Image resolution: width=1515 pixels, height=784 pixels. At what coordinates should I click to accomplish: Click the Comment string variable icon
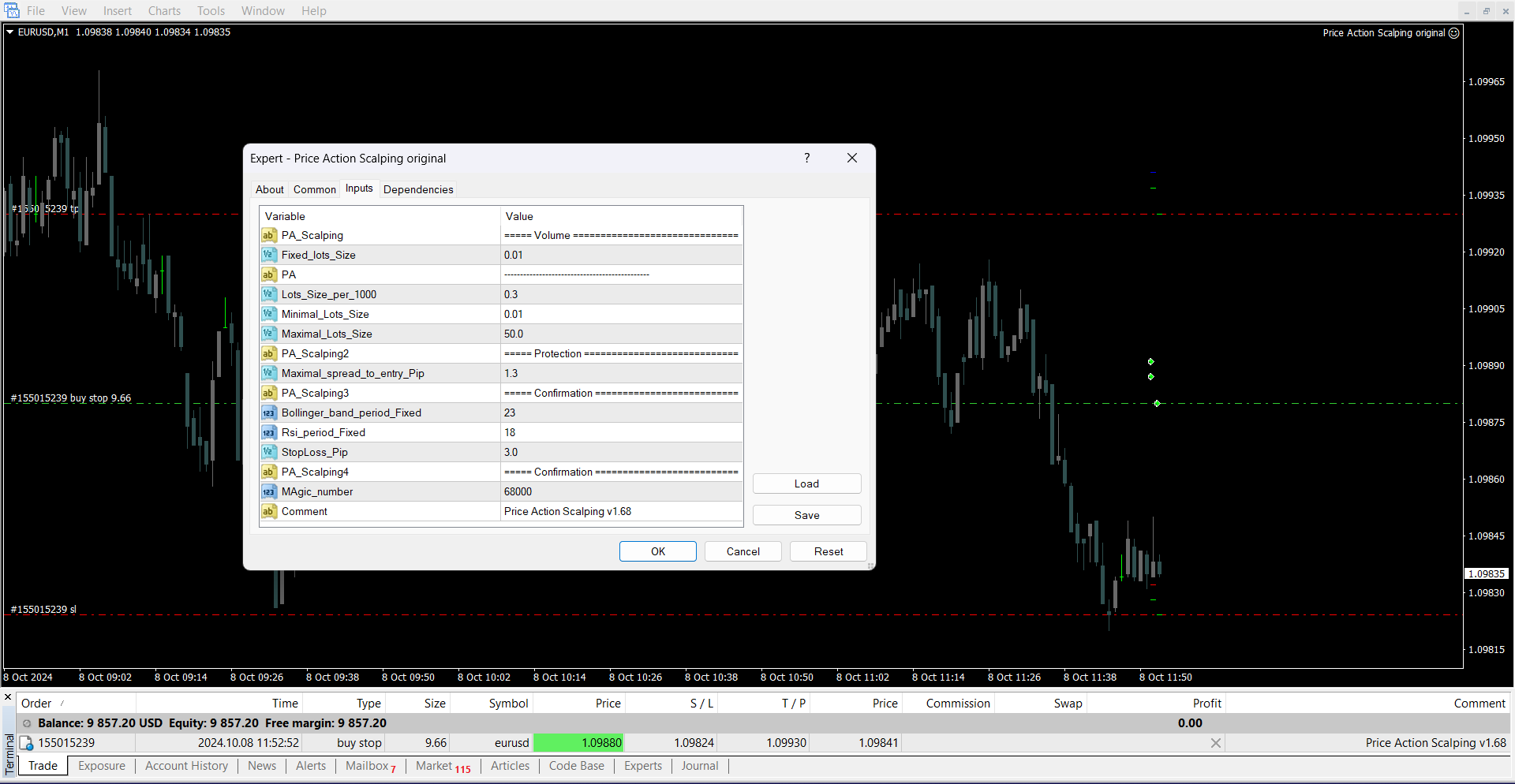click(268, 511)
